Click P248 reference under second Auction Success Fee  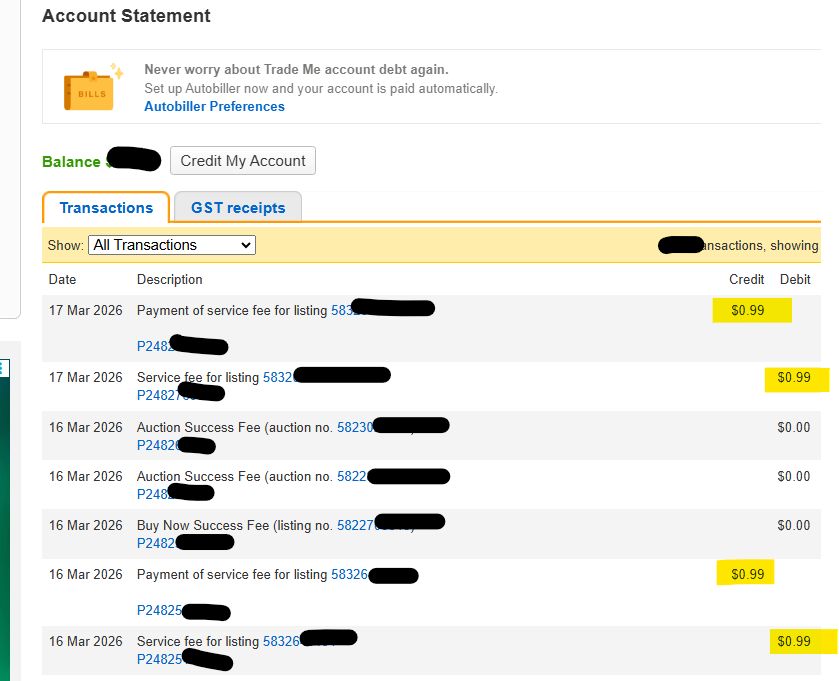tap(151, 493)
